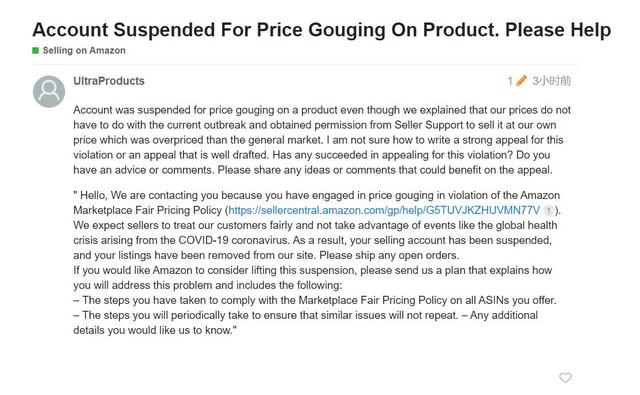Click the text Marketplace Fair Pricing Policy before the URL
Screen dimensions: 640x395
(147, 211)
